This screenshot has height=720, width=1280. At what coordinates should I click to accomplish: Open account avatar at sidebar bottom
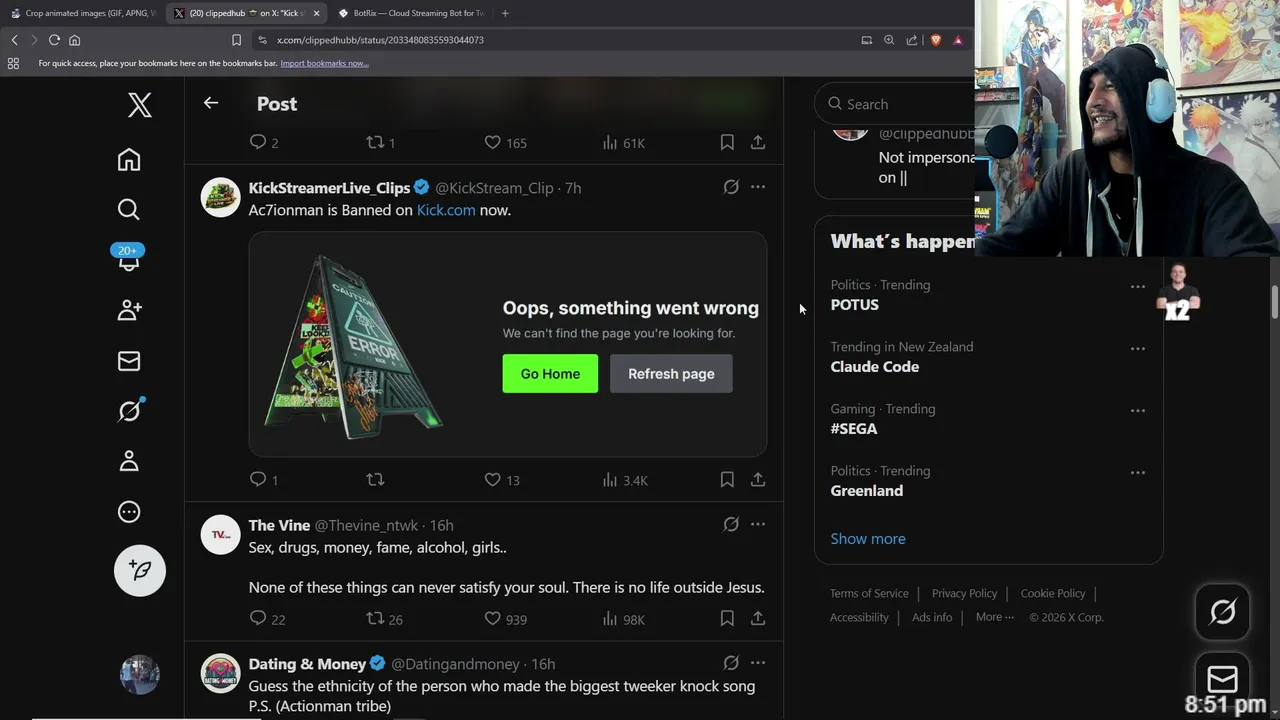click(x=140, y=675)
